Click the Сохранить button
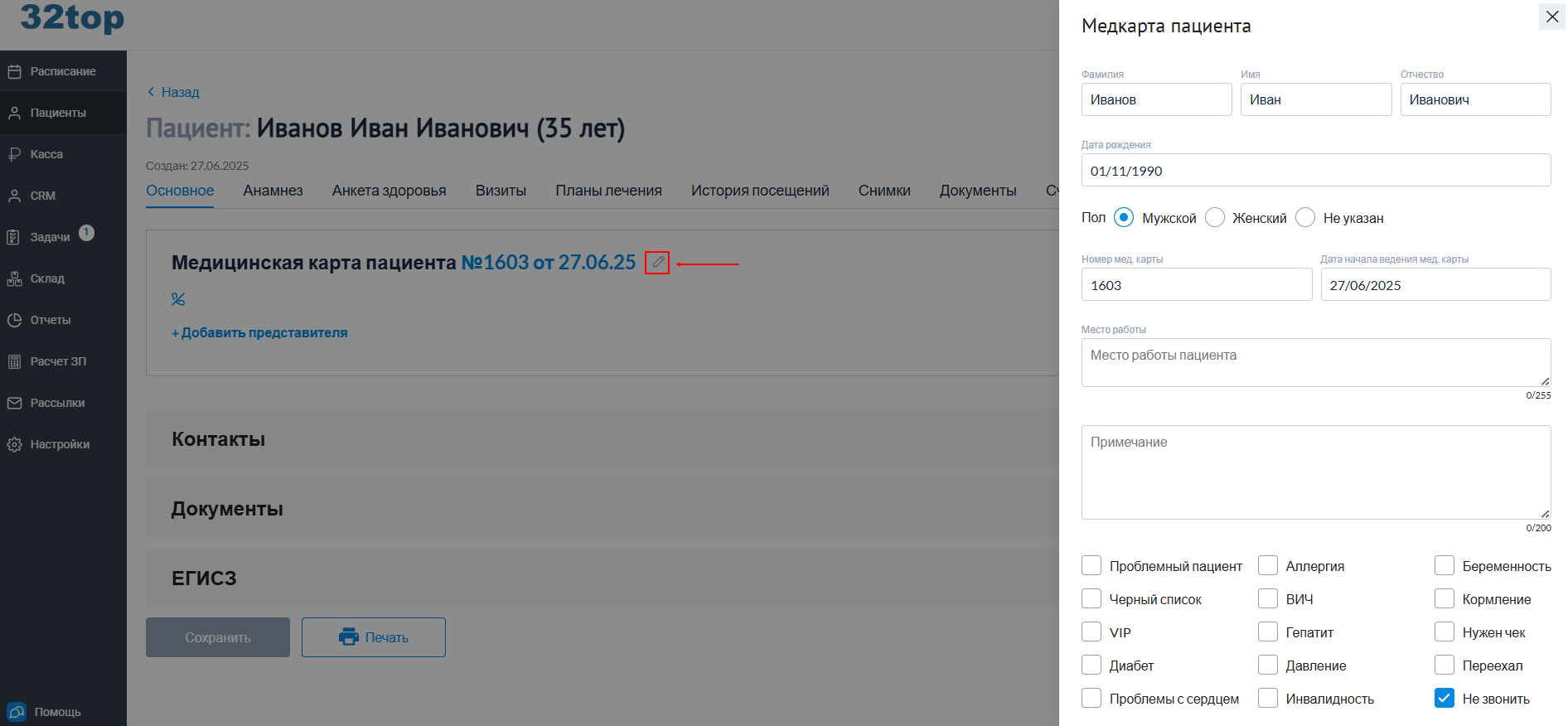 [x=218, y=637]
